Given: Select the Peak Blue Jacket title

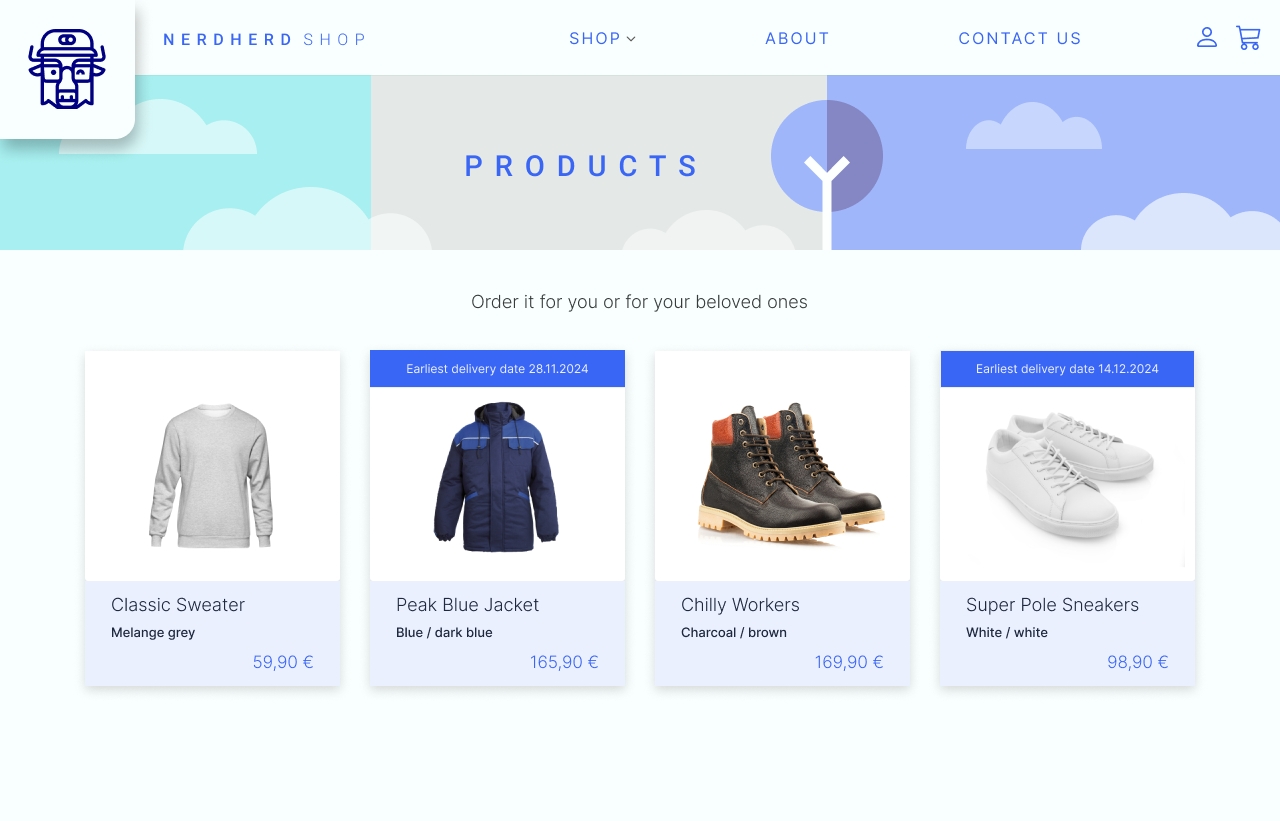Looking at the screenshot, I should coord(467,605).
